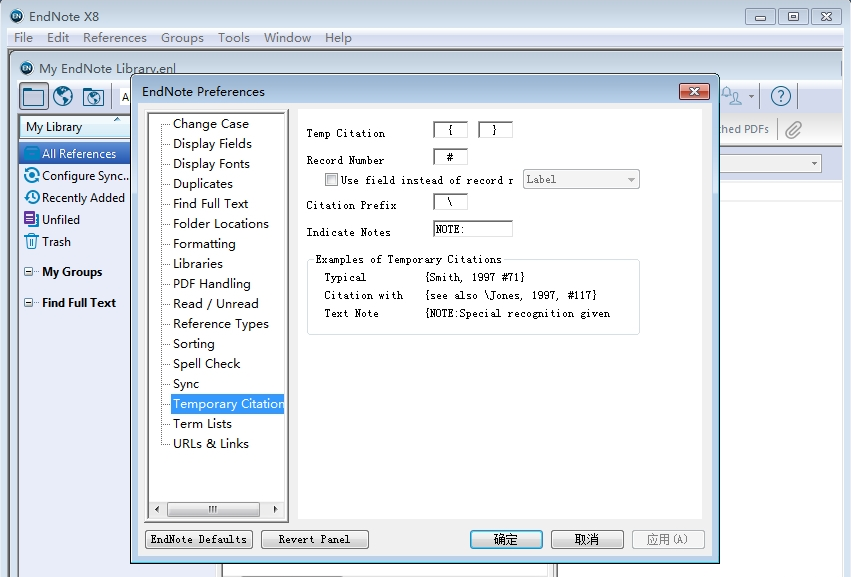Click preferences list scroll right arrow
851x577 pixels.
275,509
